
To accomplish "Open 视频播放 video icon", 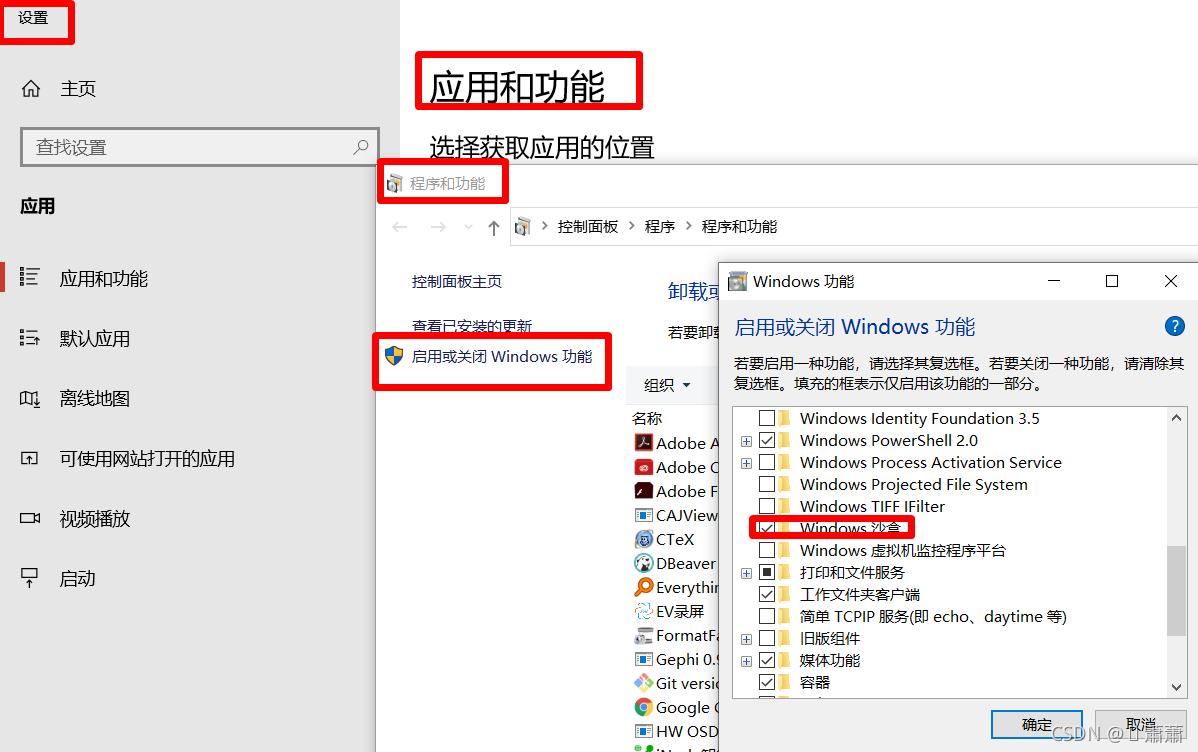I will click(x=30, y=518).
